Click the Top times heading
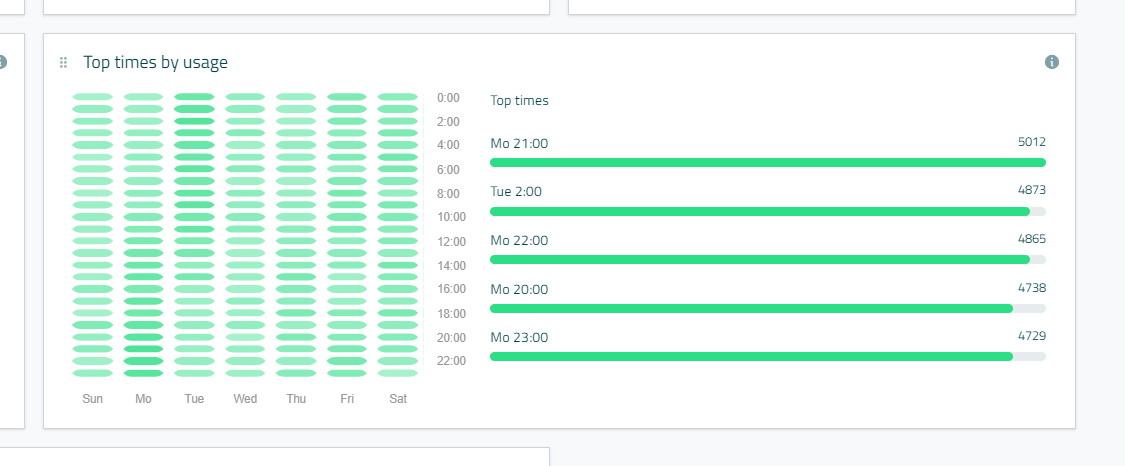The width and height of the screenshot is (1125, 466). tap(519, 100)
